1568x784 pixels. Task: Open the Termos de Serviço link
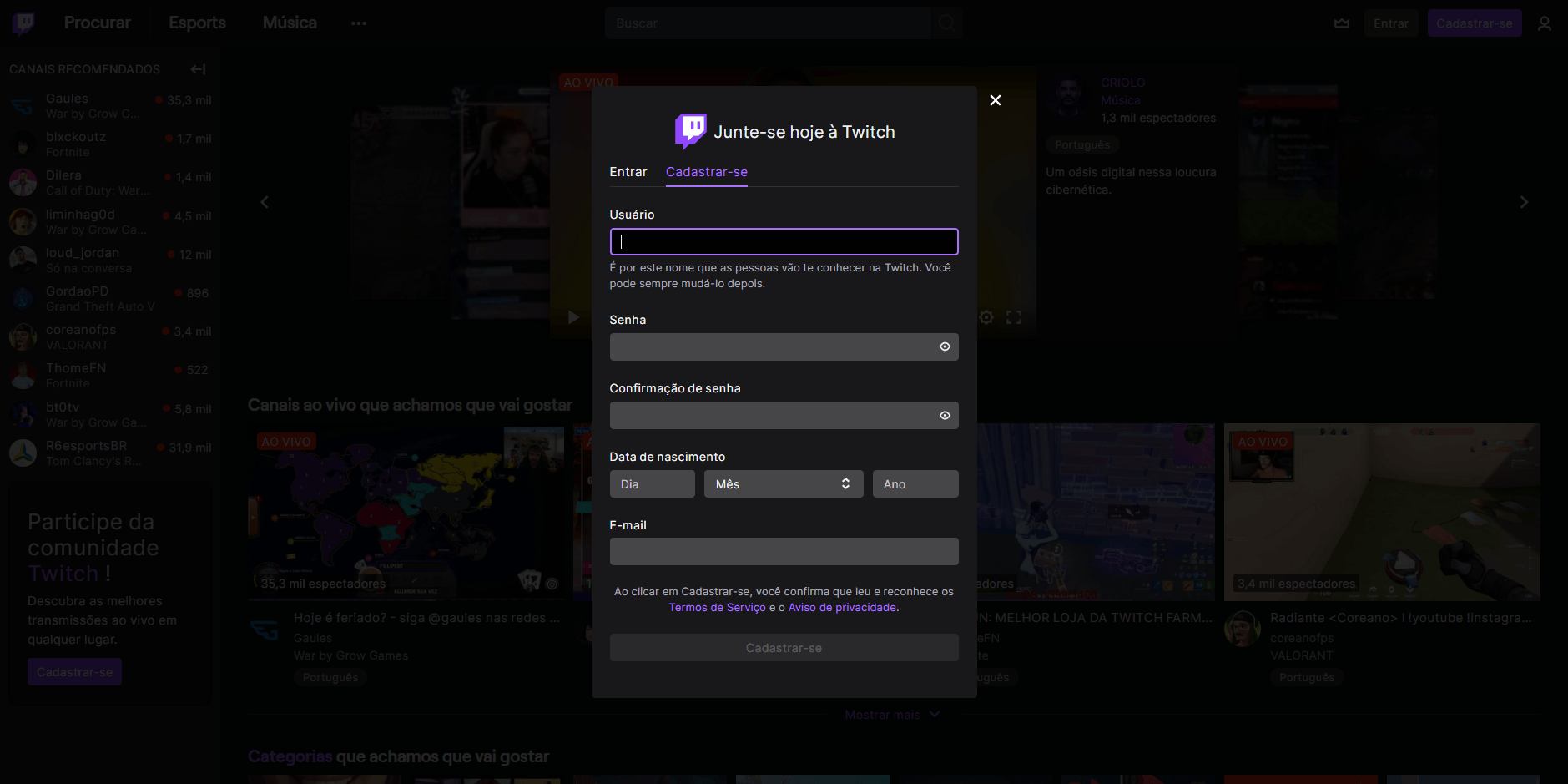717,608
